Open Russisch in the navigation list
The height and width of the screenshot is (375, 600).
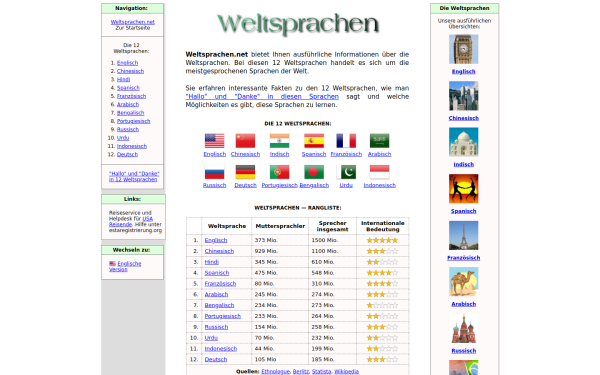(x=128, y=129)
